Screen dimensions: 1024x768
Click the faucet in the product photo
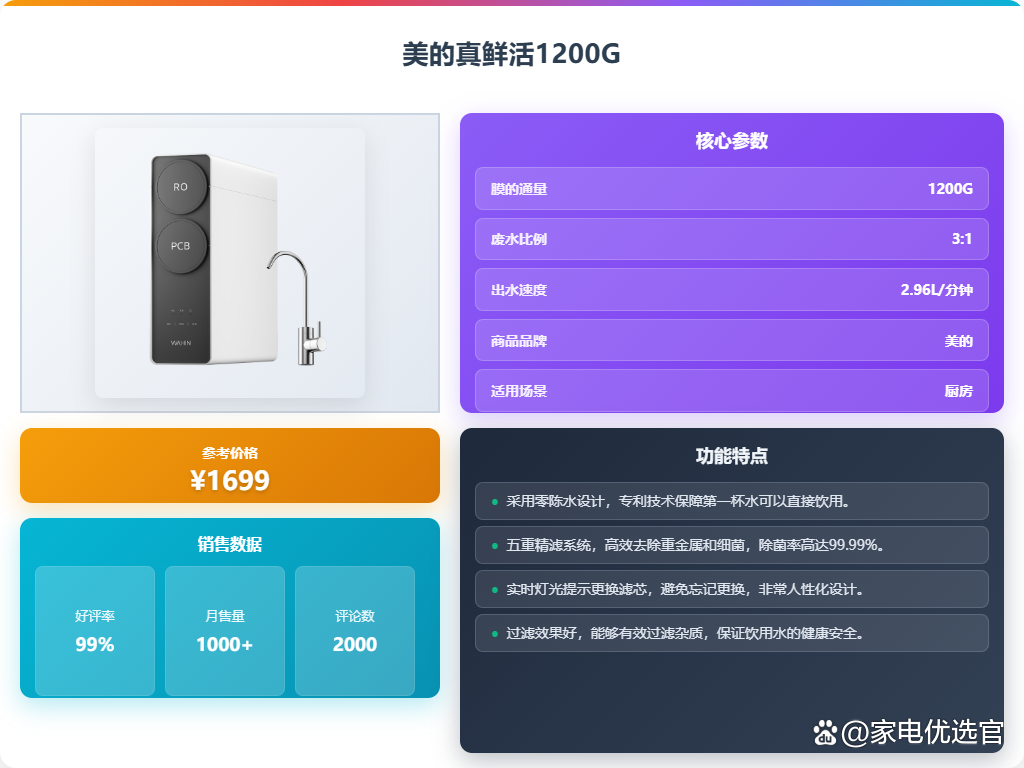[300, 307]
